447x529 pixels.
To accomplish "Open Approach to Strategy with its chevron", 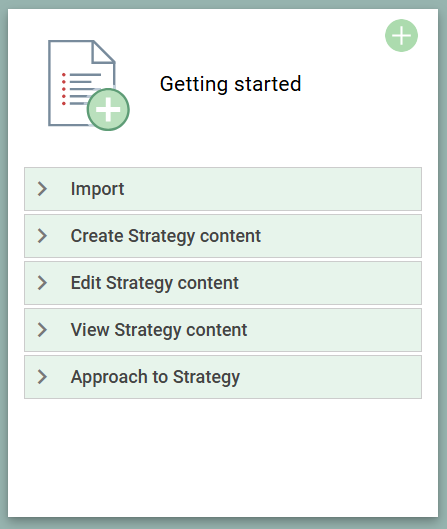I will 42,377.
